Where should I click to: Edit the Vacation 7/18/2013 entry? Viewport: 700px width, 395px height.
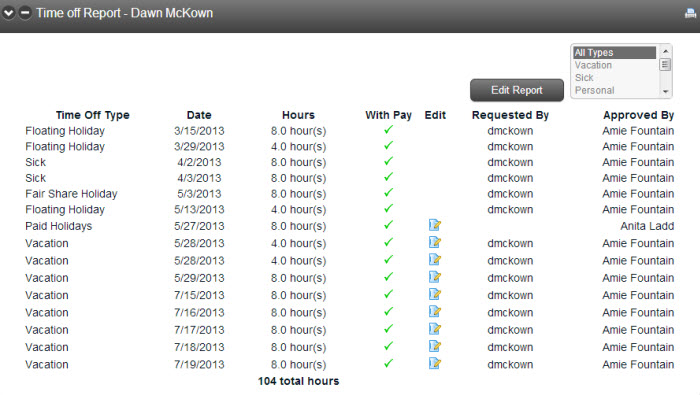tap(435, 346)
